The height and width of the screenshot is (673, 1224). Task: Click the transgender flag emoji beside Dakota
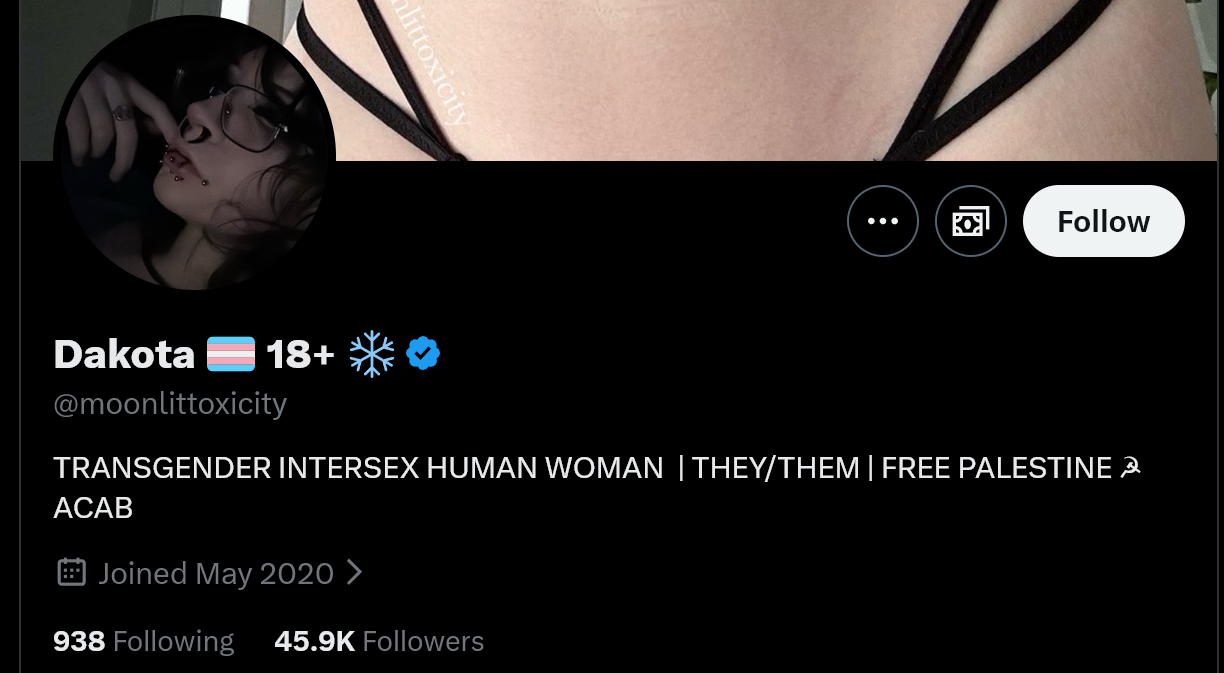(231, 354)
